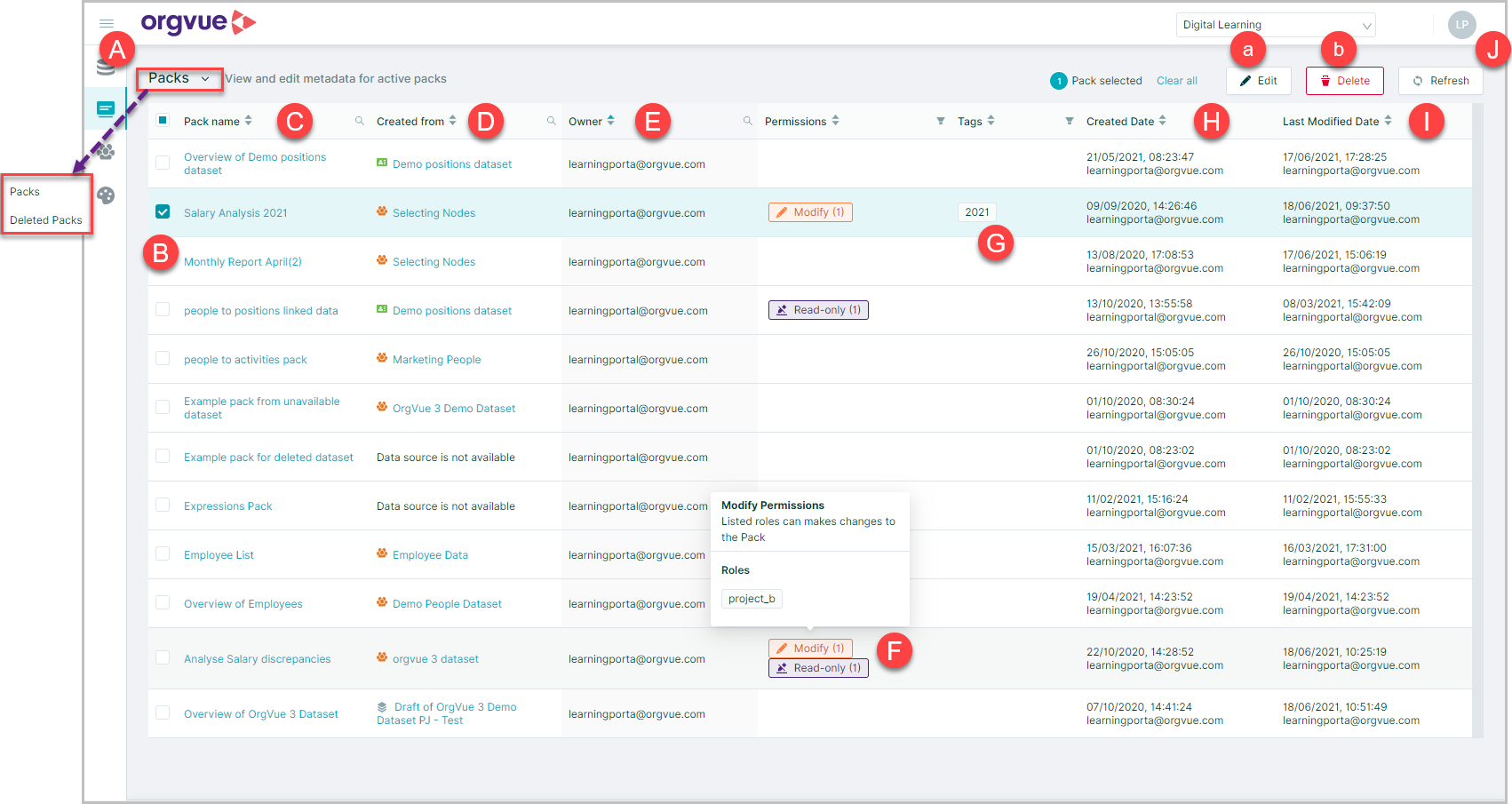Open the themes palette icon in the sidebar

click(106, 195)
